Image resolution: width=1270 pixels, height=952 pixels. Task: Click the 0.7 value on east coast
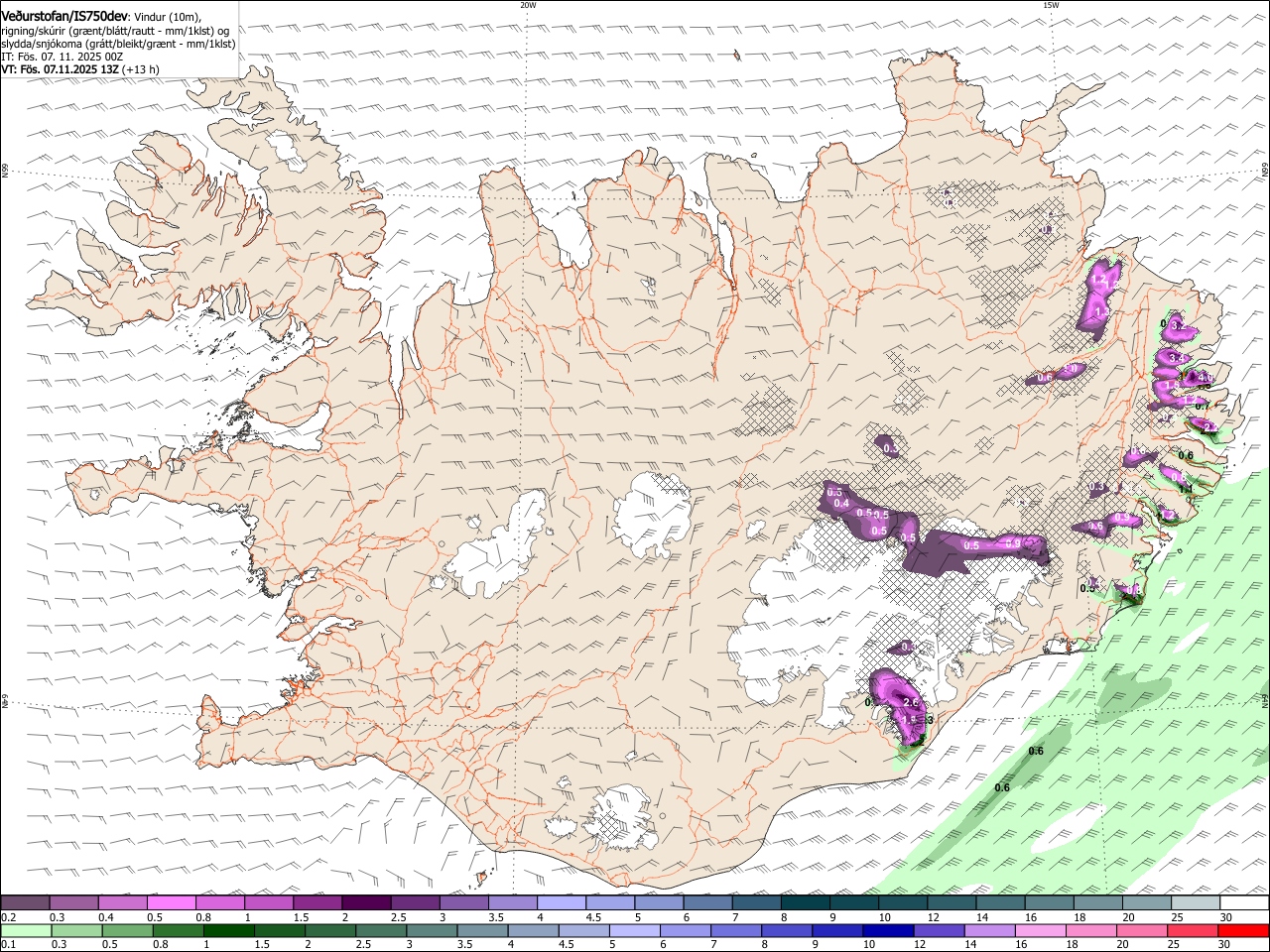coord(1203,406)
